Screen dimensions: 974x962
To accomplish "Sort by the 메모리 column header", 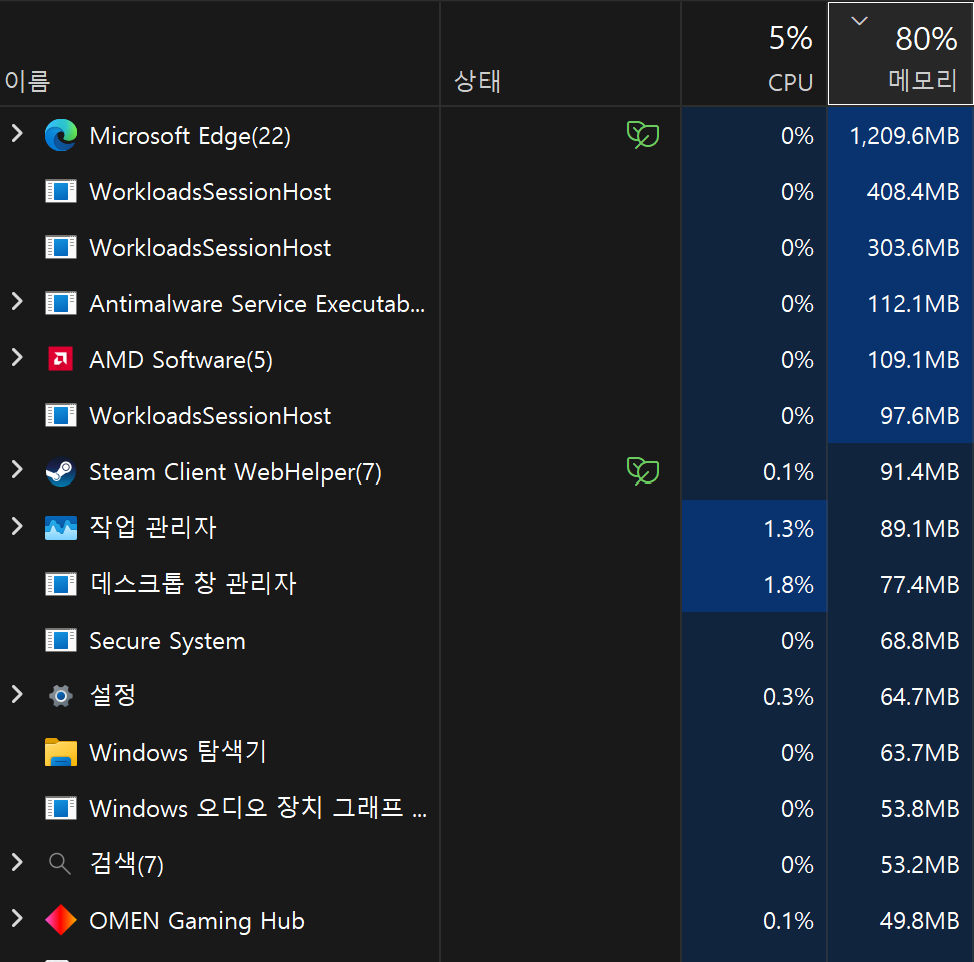I will 901,53.
